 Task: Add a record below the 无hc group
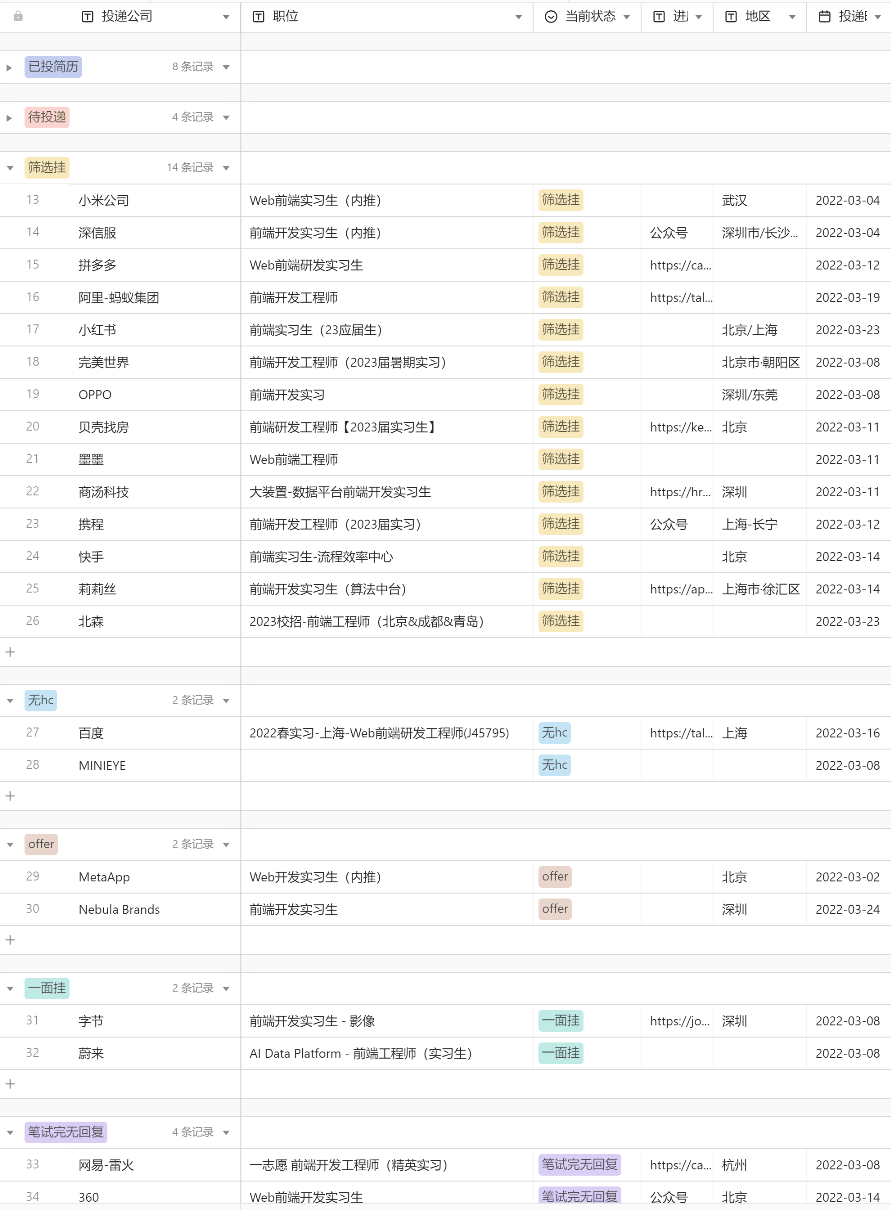[x=10, y=796]
